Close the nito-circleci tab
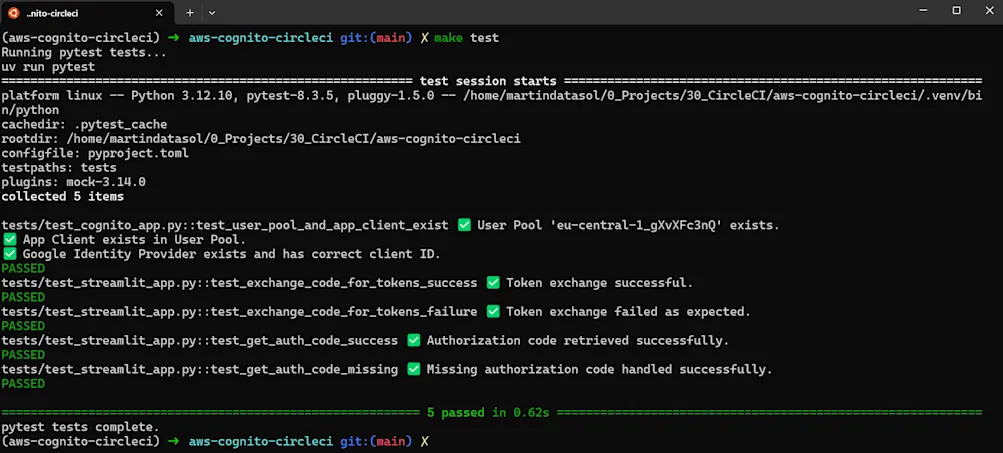Viewport: 1003px width, 453px height. pos(159,13)
